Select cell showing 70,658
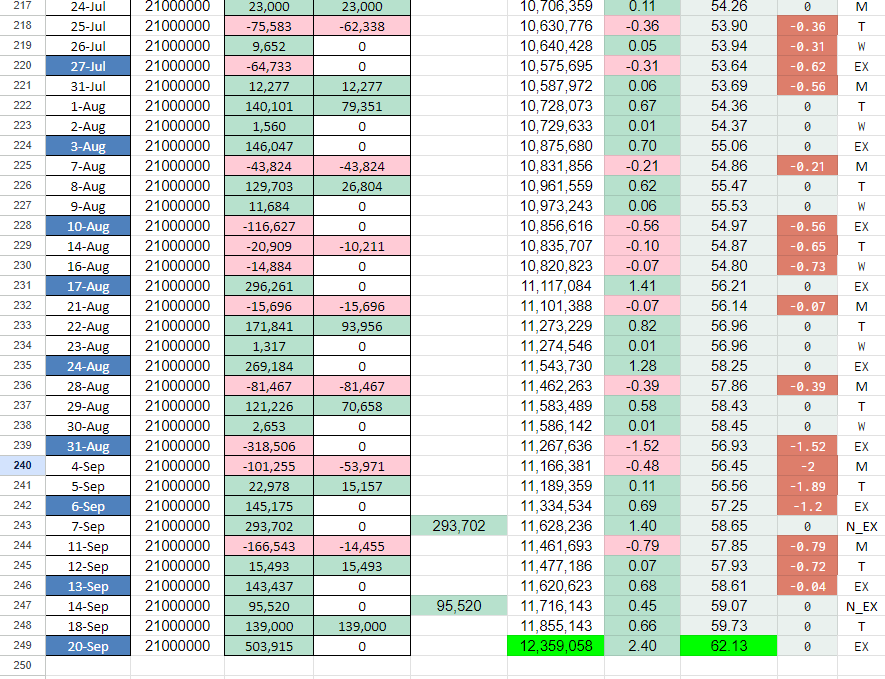 [x=362, y=406]
